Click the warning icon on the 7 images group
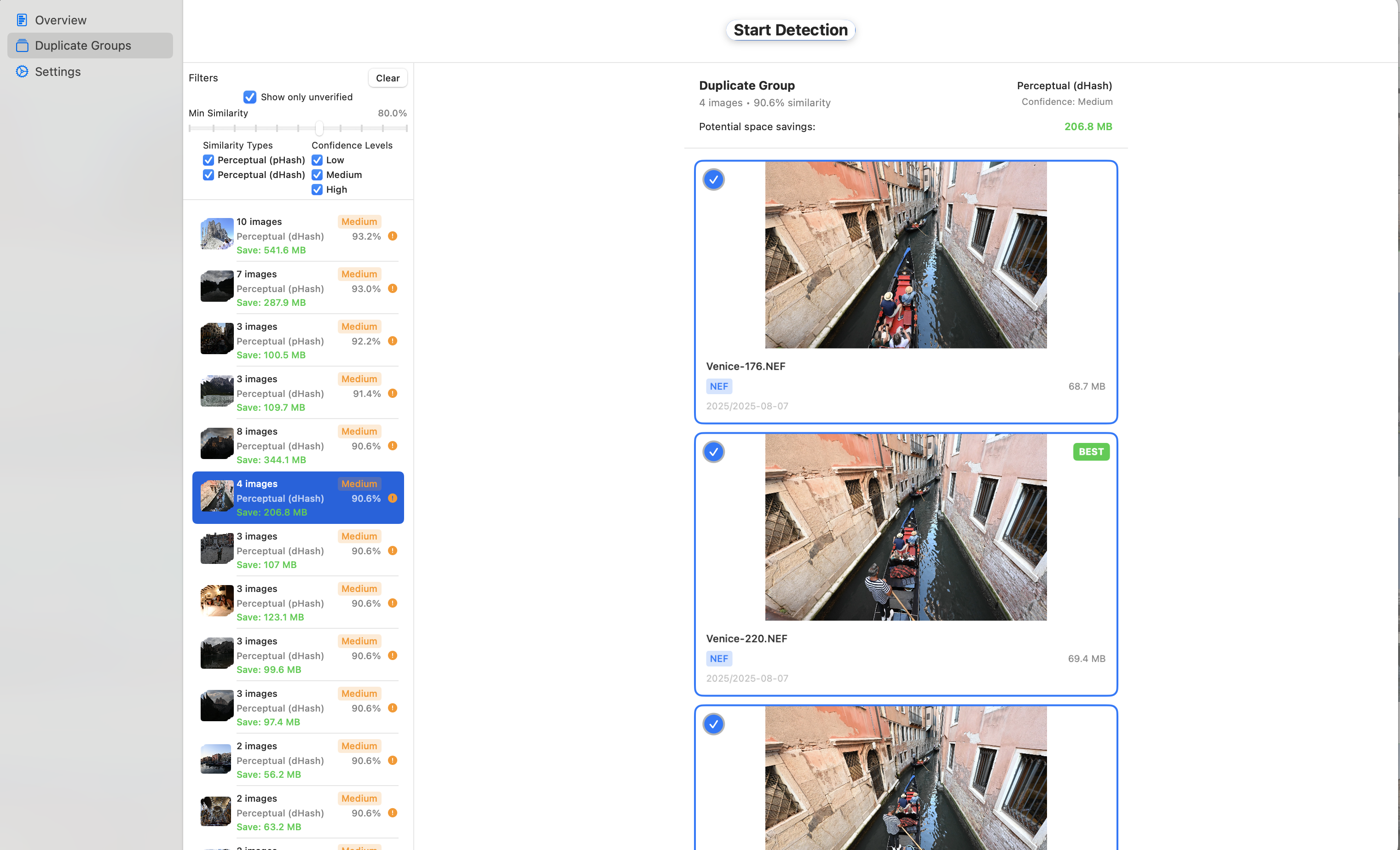1400x850 pixels. [x=393, y=288]
